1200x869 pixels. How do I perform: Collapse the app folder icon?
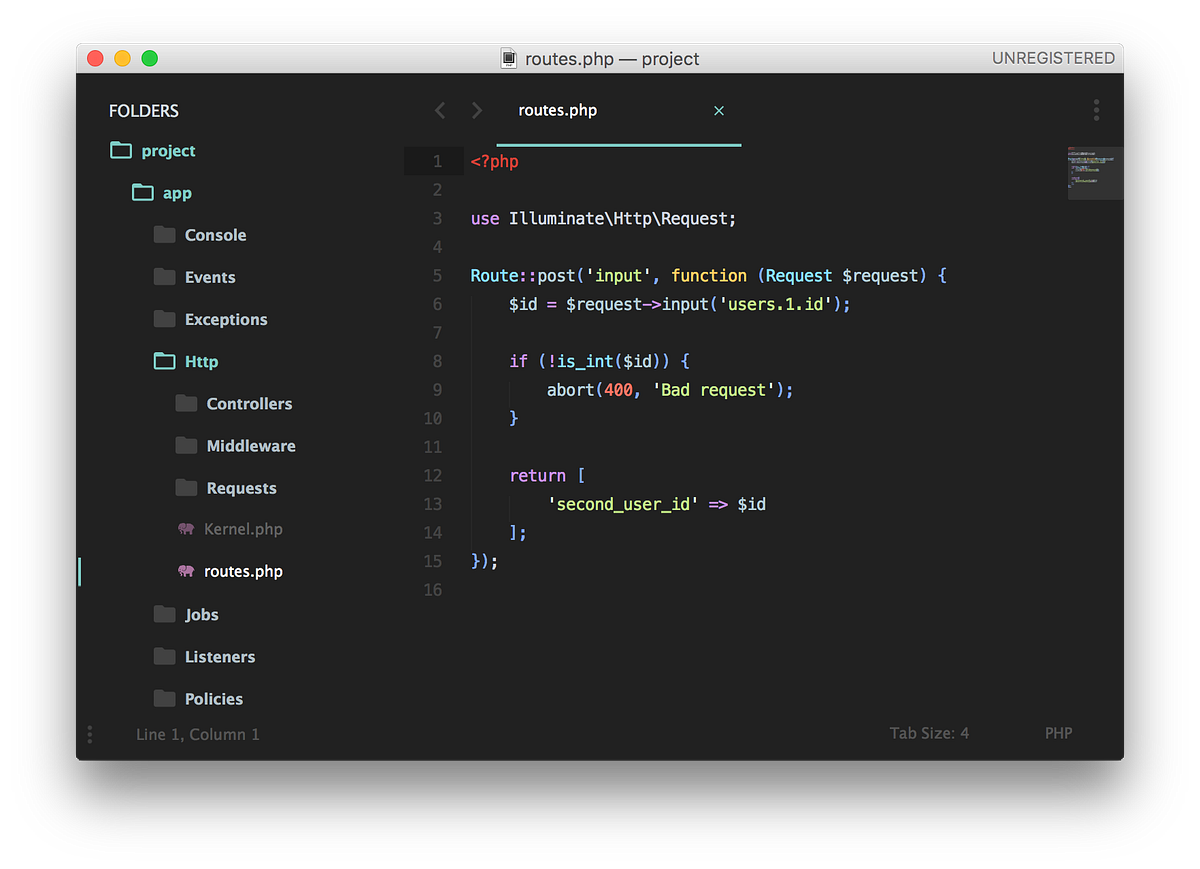pos(143,193)
